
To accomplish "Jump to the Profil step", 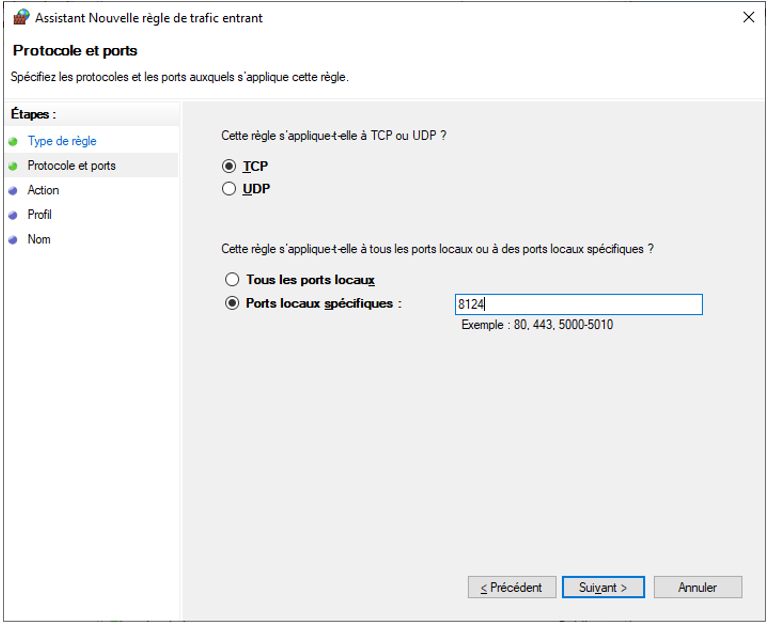I will (x=40, y=215).
